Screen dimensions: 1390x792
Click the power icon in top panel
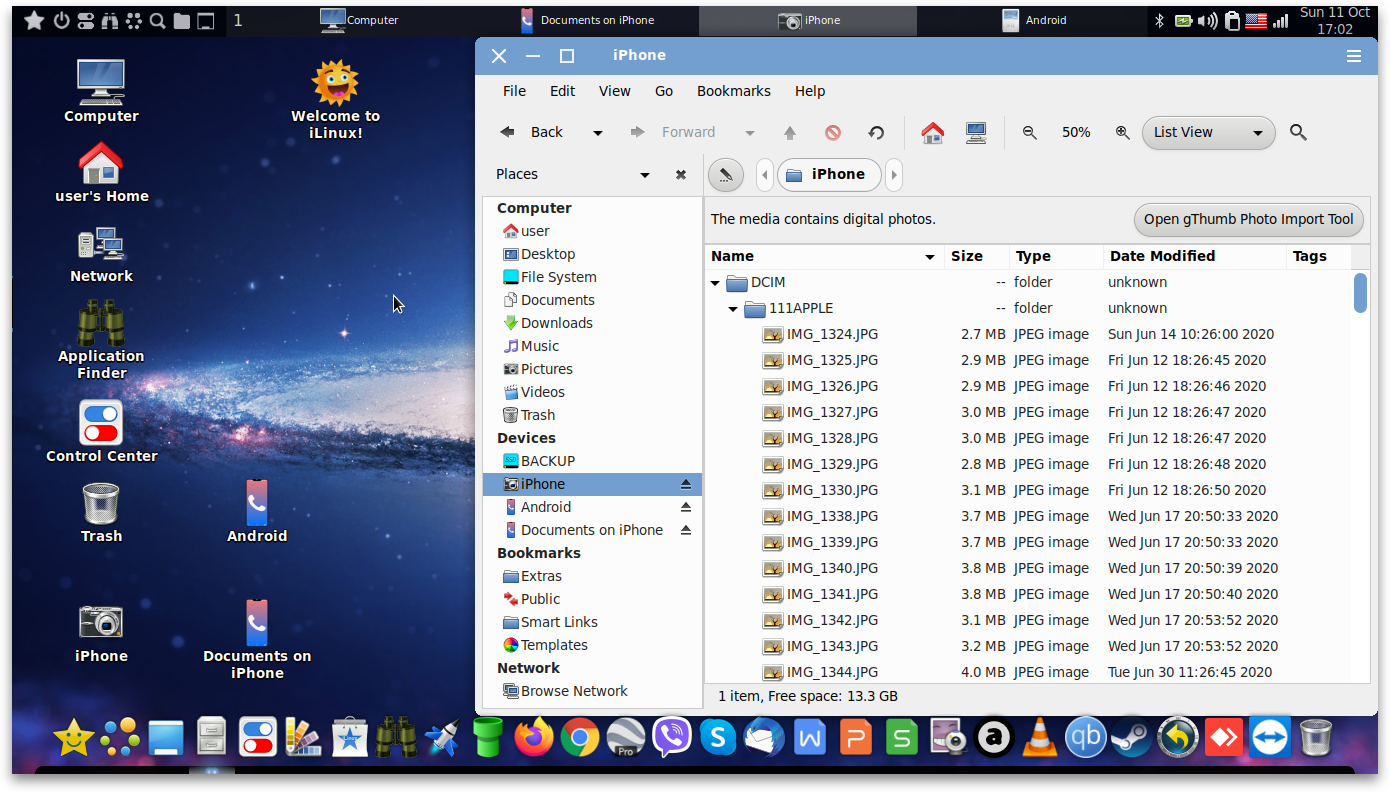click(x=61, y=20)
